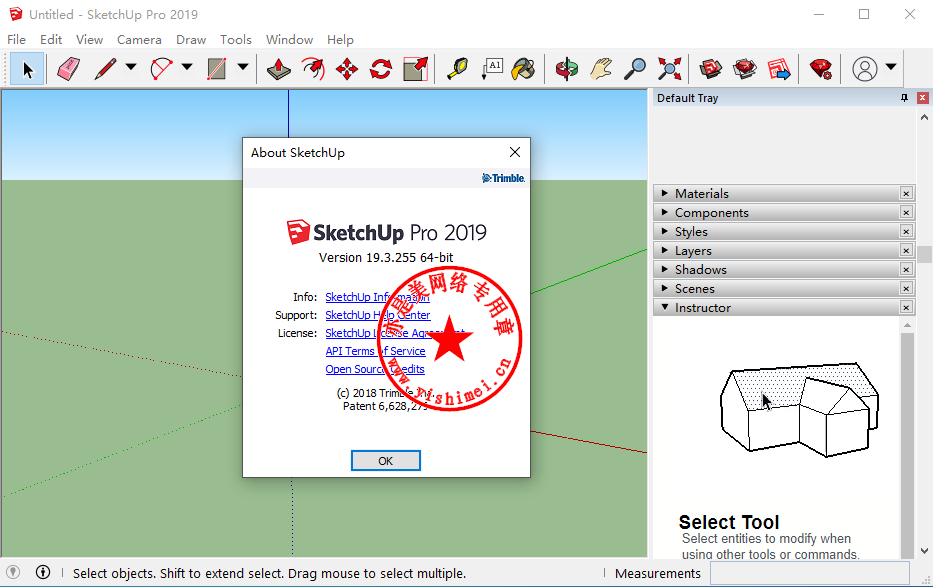The height and width of the screenshot is (587, 933).
Task: Click OK in the About SketchUp dialog
Action: tap(386, 460)
